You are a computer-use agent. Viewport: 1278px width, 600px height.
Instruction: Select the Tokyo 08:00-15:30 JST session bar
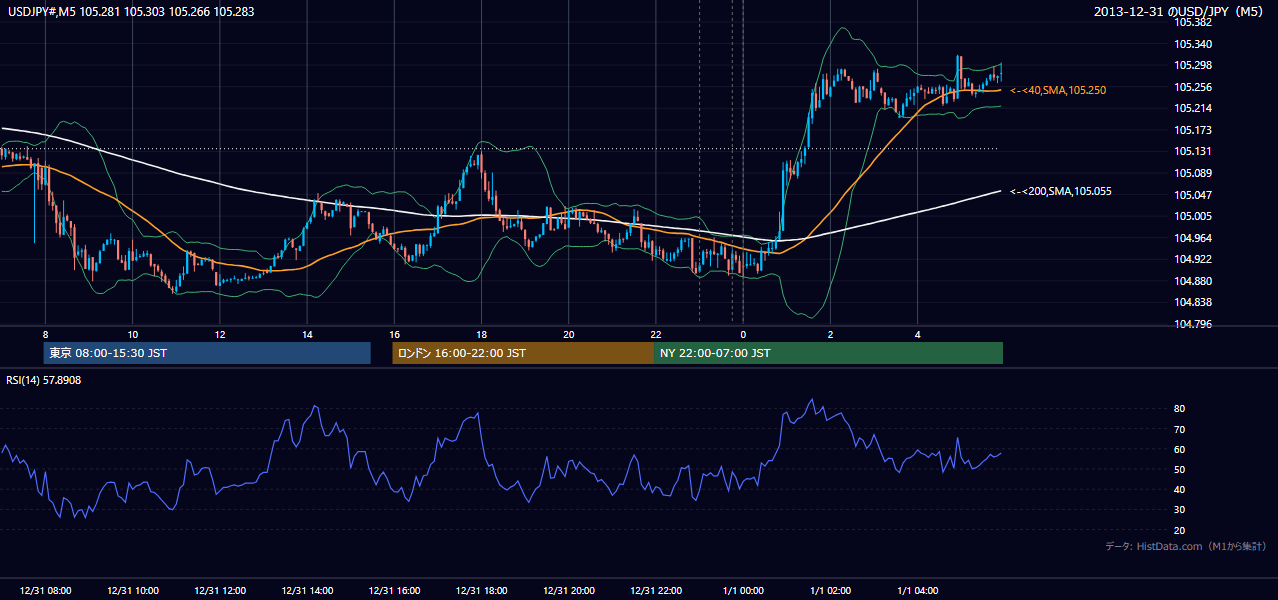click(x=207, y=353)
